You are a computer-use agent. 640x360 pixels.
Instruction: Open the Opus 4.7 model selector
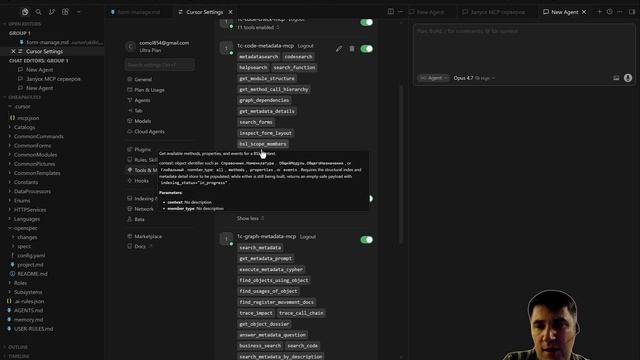pyautogui.click(x=474, y=78)
